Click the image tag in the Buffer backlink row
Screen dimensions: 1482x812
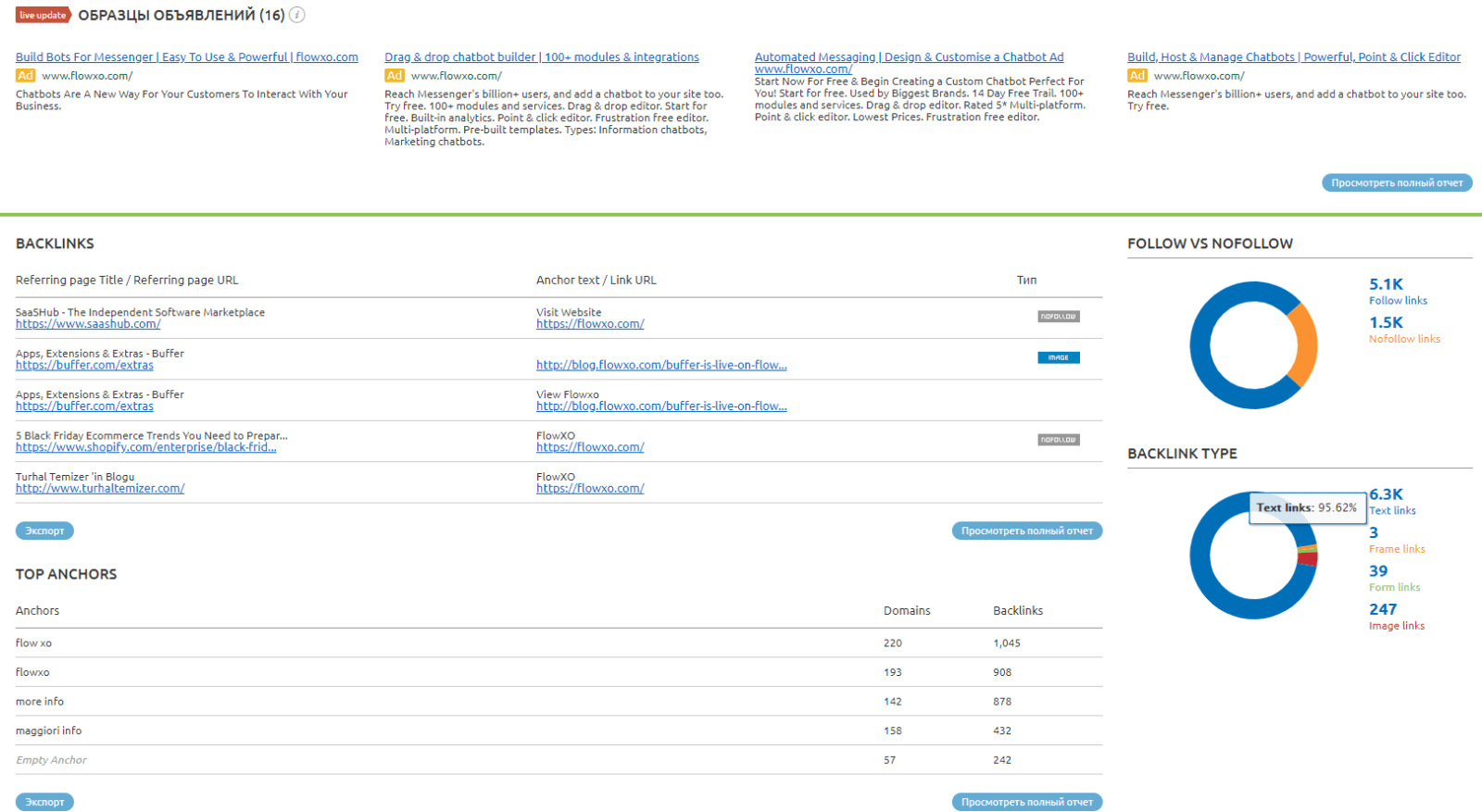(x=1059, y=357)
